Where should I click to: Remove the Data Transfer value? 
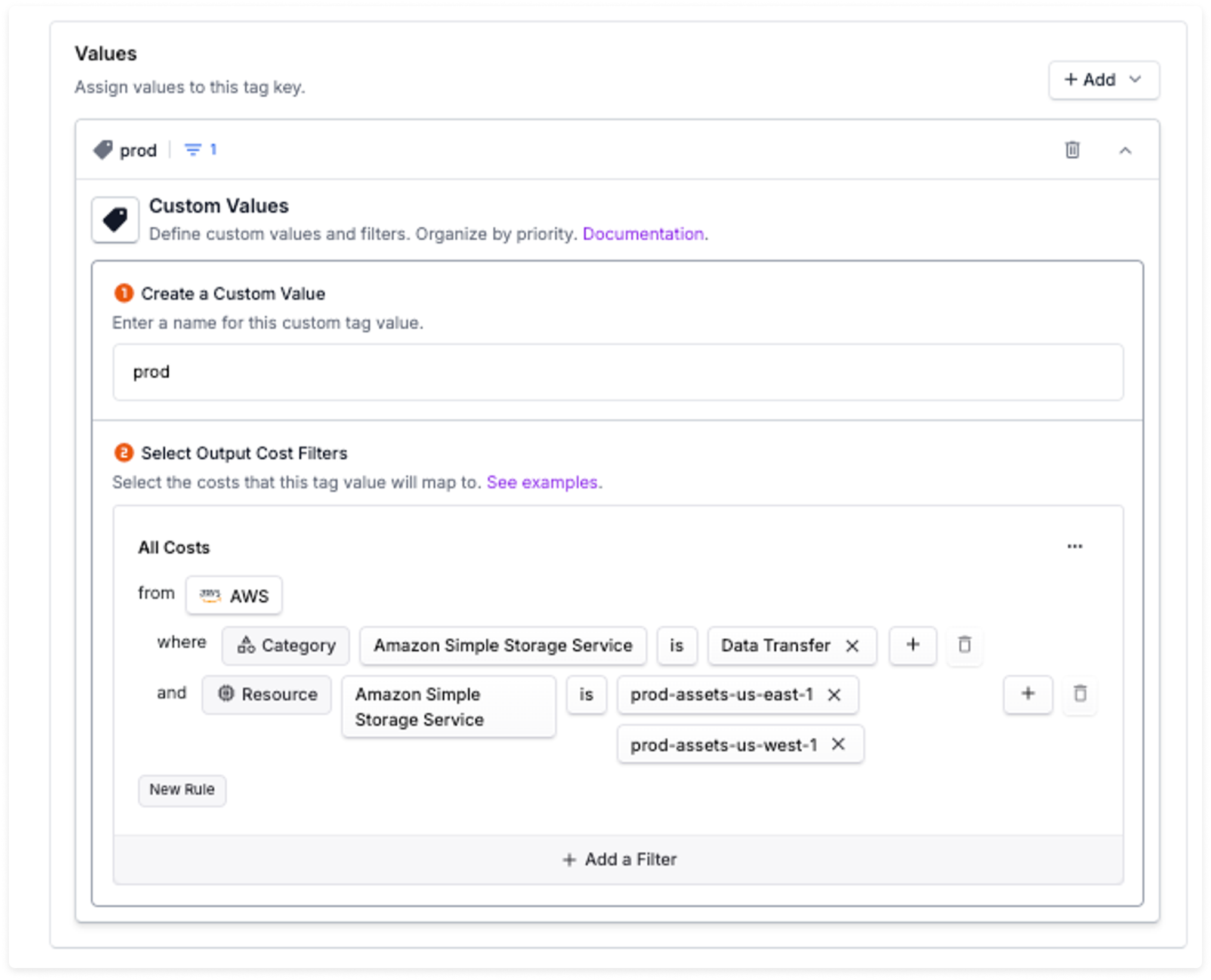click(852, 646)
